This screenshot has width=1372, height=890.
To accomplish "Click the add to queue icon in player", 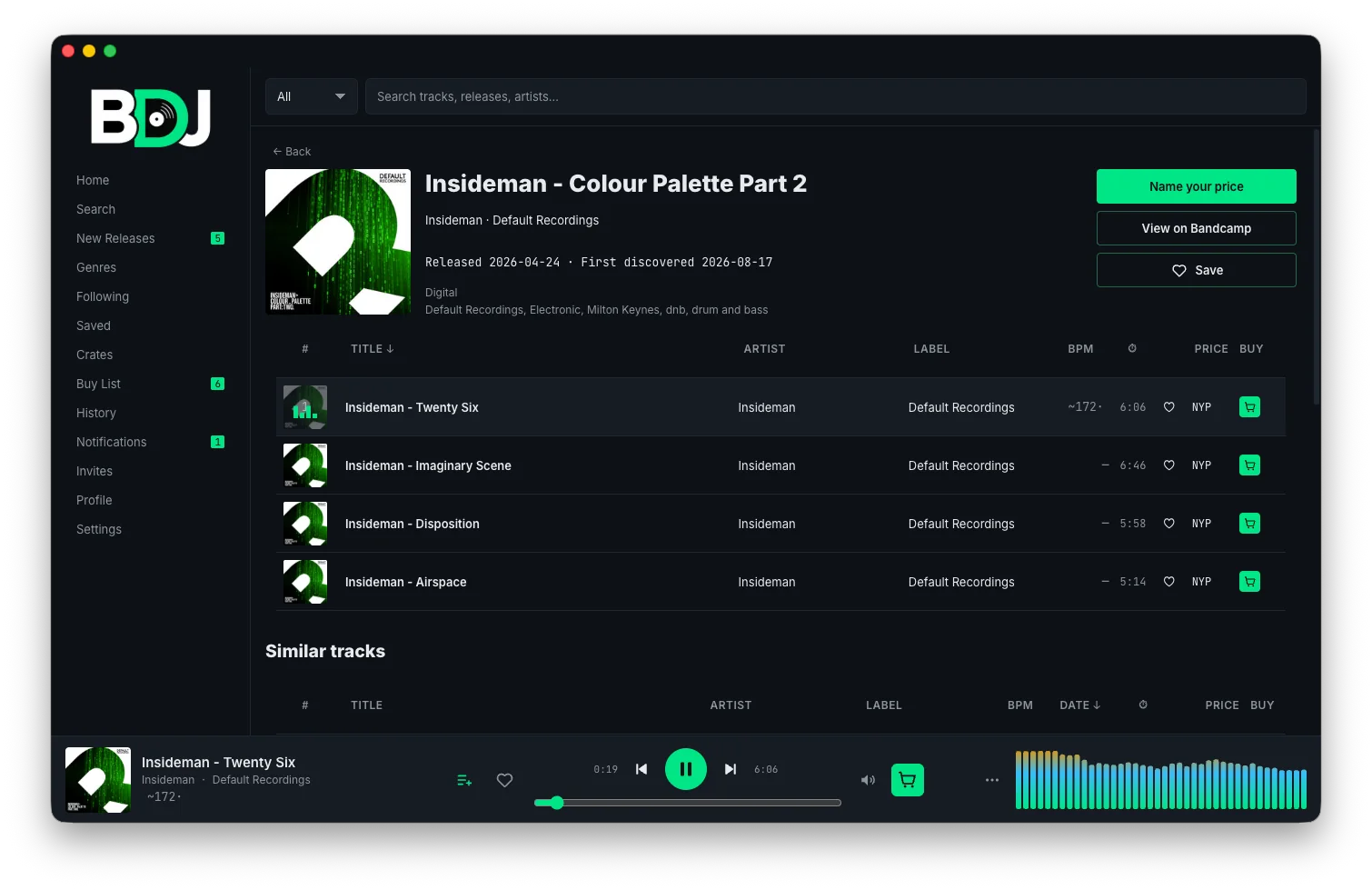I will (464, 780).
